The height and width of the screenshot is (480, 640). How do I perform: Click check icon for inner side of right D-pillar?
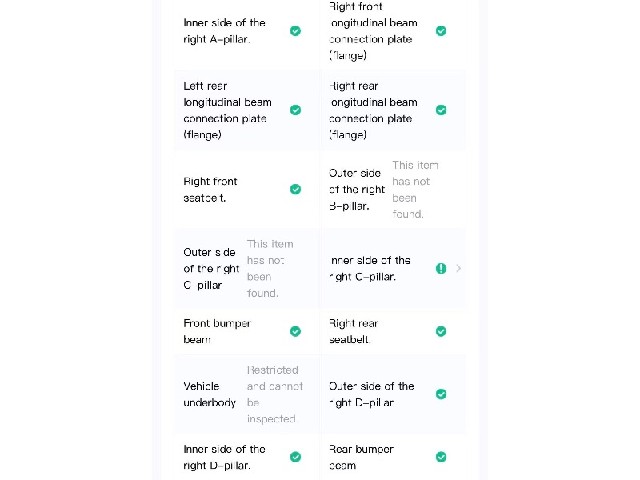point(296,457)
